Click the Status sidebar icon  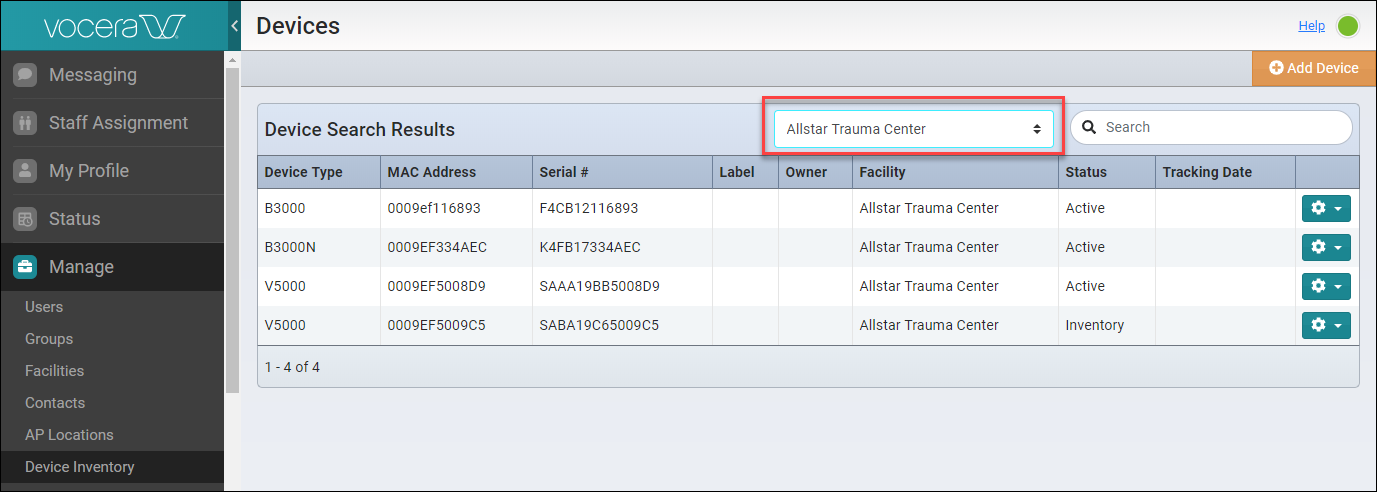(25, 219)
